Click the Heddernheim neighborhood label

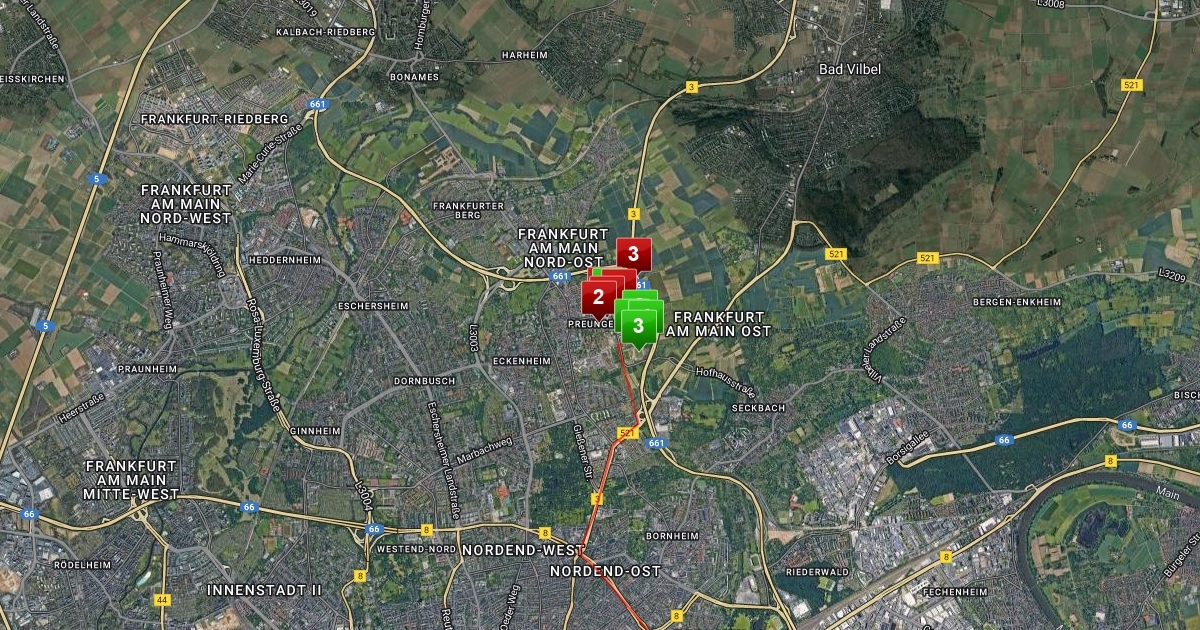click(x=285, y=260)
